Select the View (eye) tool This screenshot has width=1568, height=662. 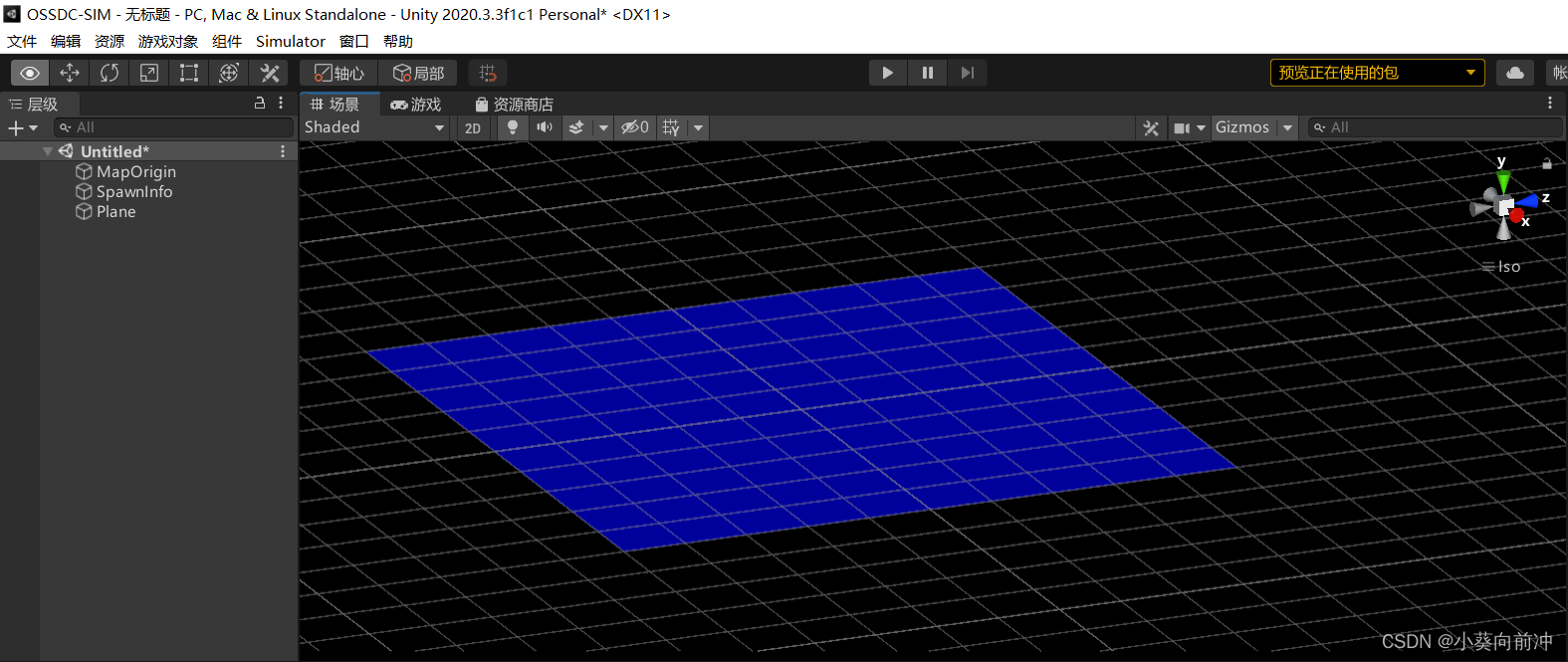point(30,73)
